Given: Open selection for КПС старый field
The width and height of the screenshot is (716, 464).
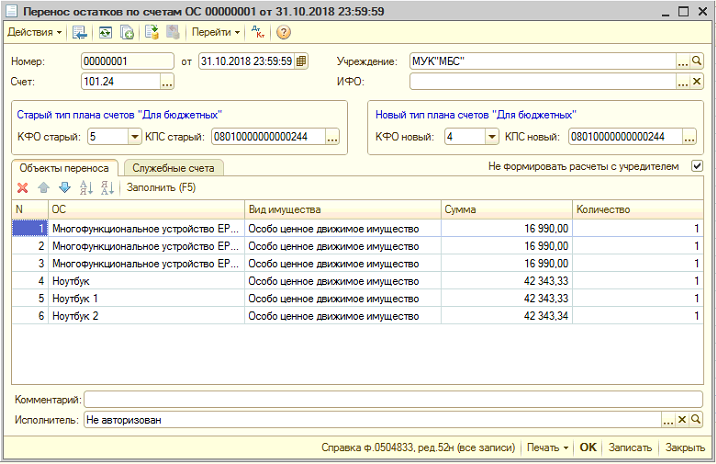Looking at the screenshot, I should pyautogui.click(x=332, y=137).
